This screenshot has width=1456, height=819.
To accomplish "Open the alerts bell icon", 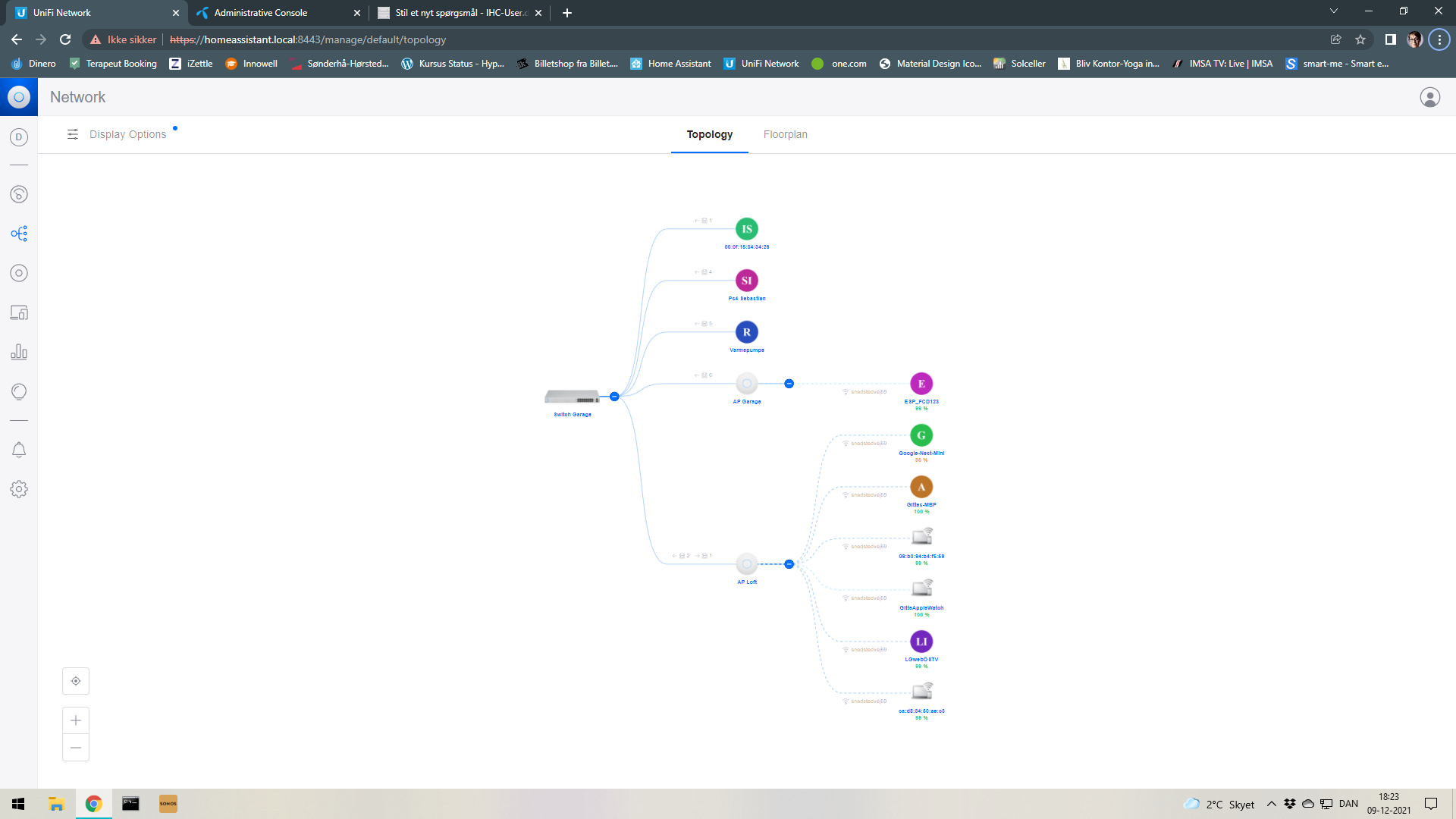I will 19,450.
